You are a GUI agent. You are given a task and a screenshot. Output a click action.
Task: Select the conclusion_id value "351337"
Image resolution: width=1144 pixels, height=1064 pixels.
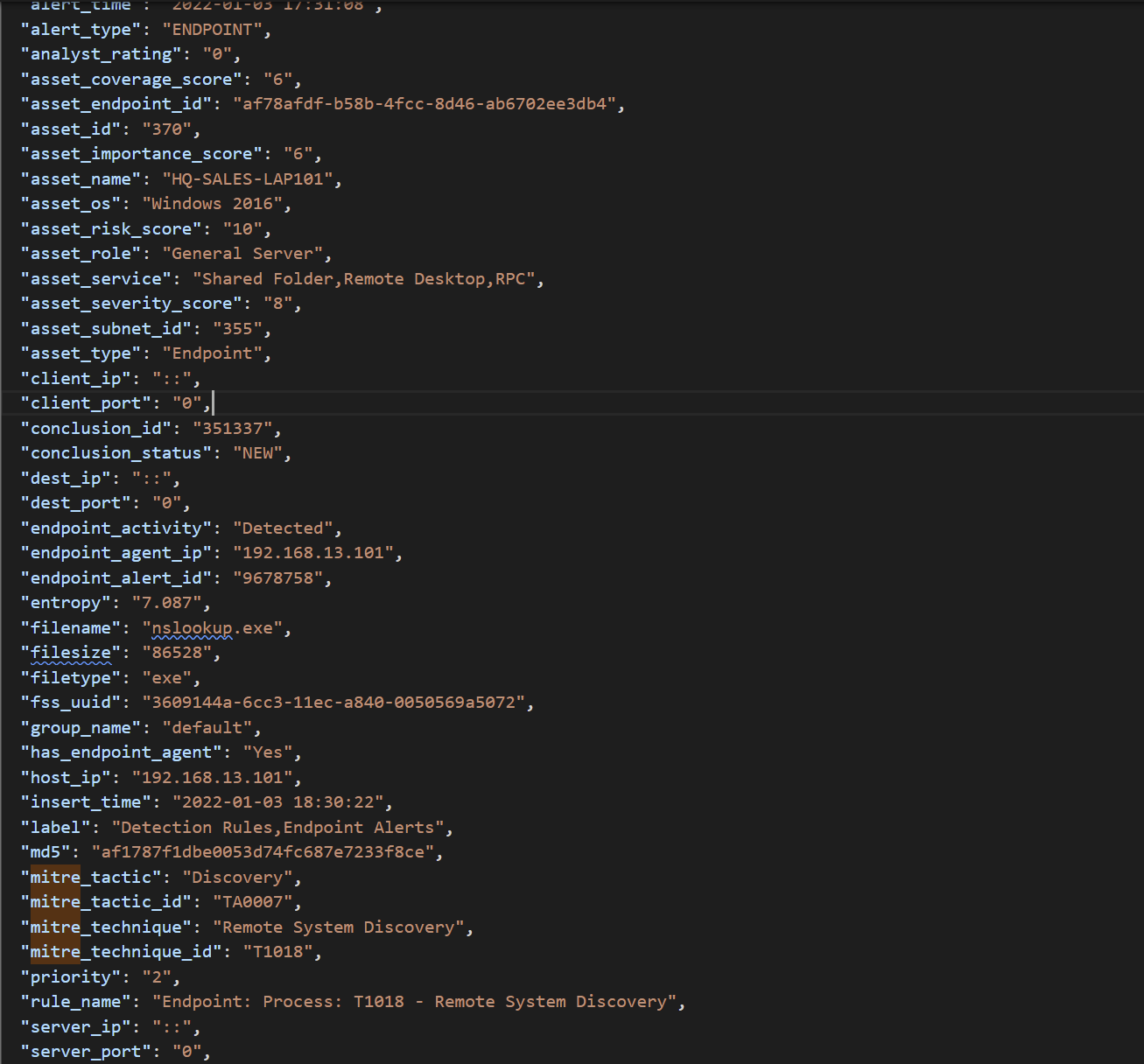click(x=232, y=429)
